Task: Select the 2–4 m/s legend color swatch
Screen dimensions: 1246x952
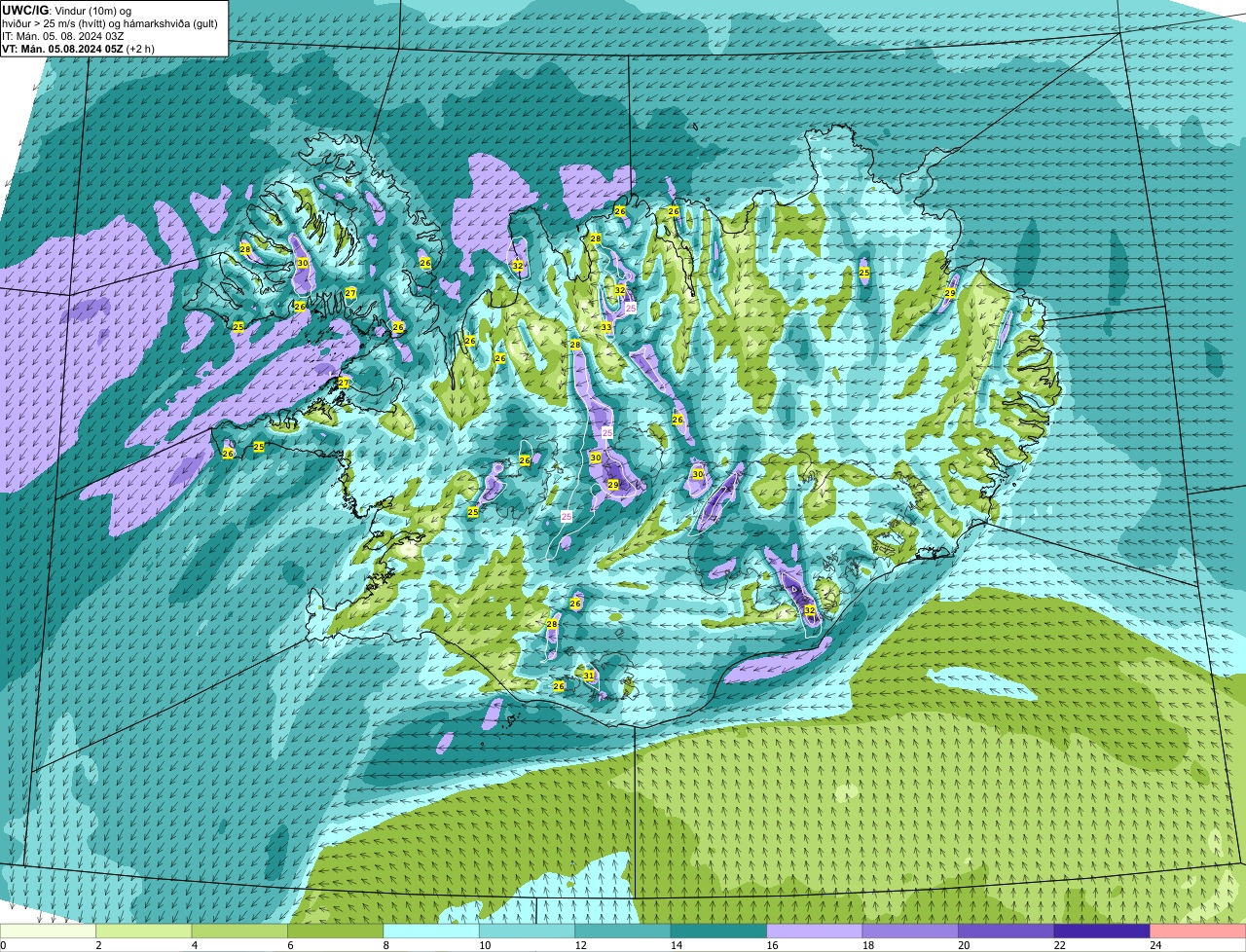Action: point(146,931)
